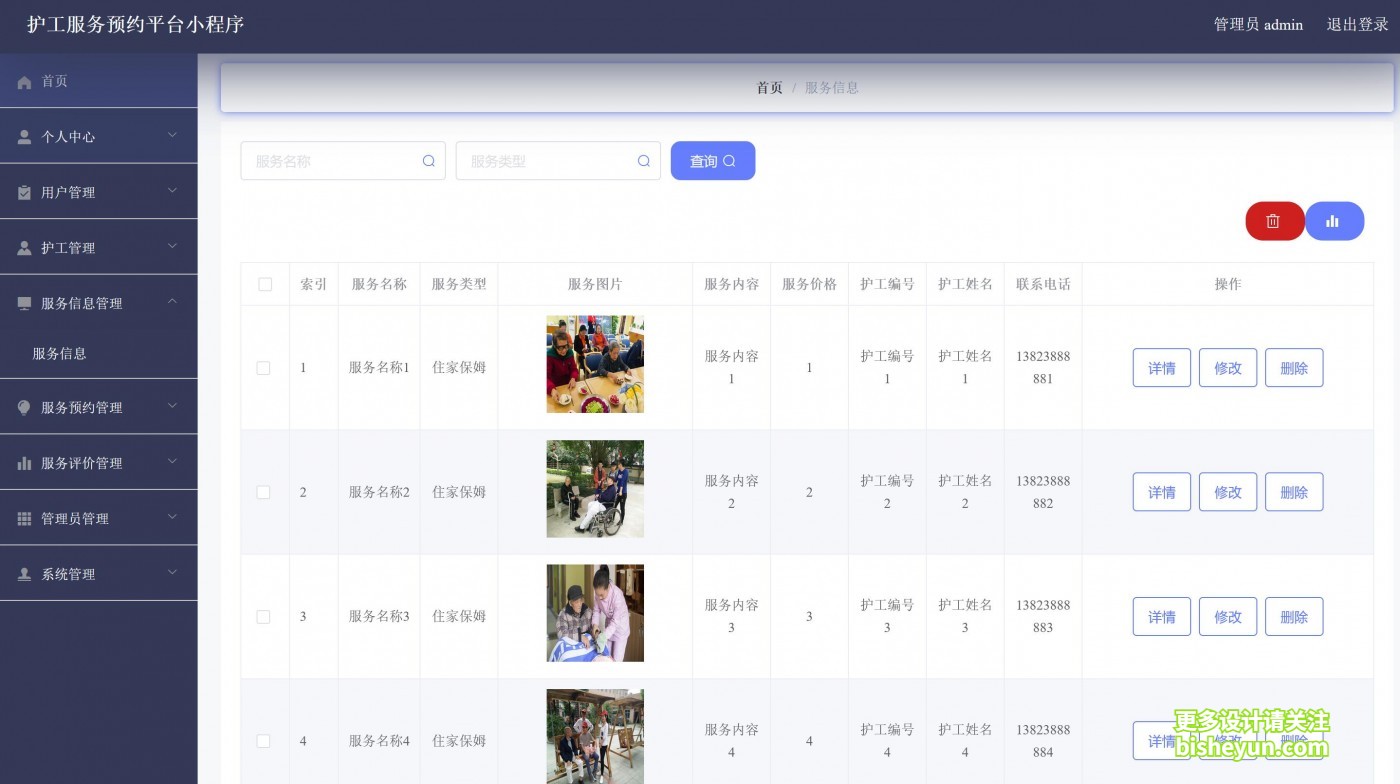Click the monitor icon beside 服务信息管理
The width and height of the screenshot is (1400, 784).
pyautogui.click(x=24, y=303)
